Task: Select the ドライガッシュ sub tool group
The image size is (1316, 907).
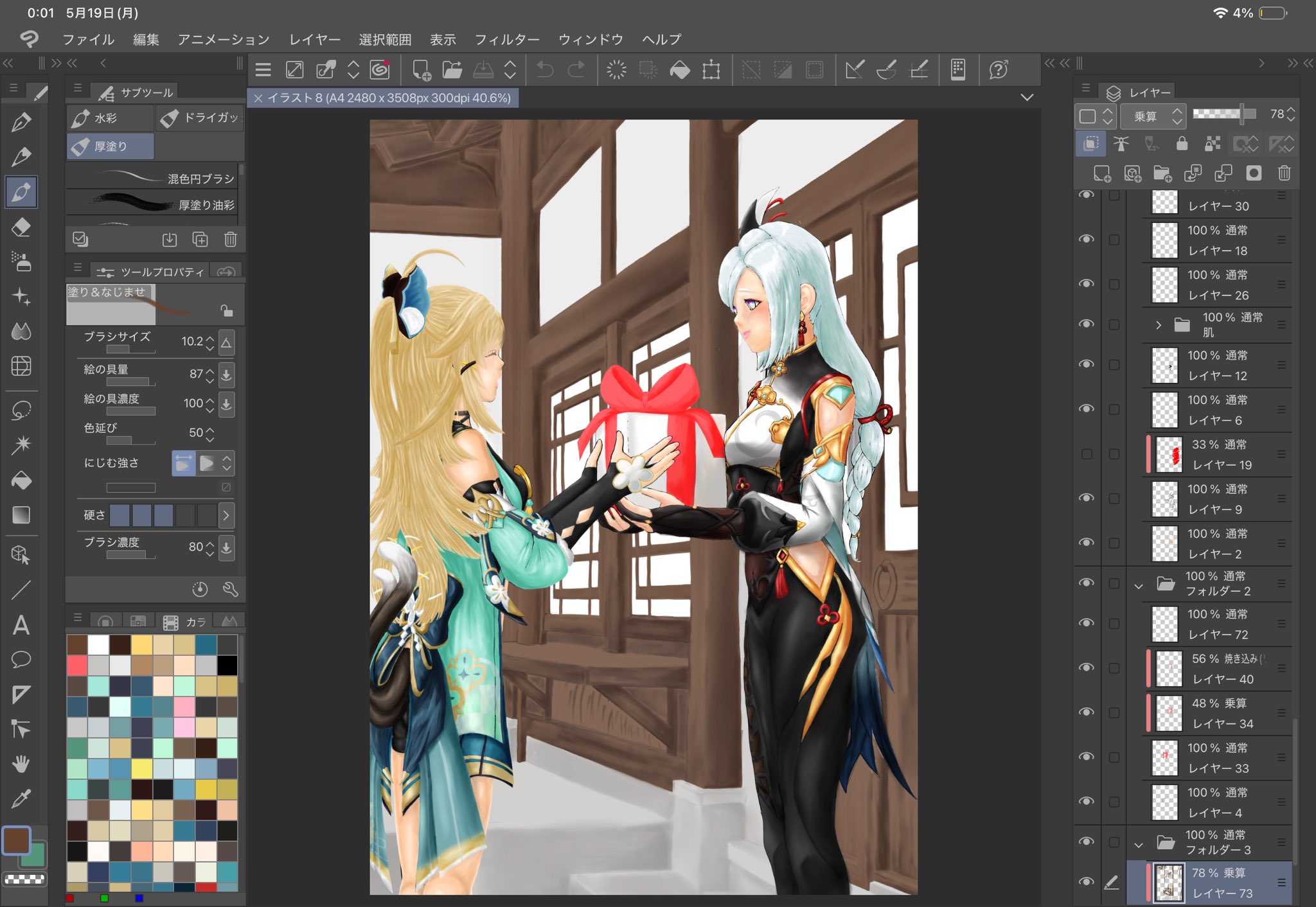Action: point(200,118)
